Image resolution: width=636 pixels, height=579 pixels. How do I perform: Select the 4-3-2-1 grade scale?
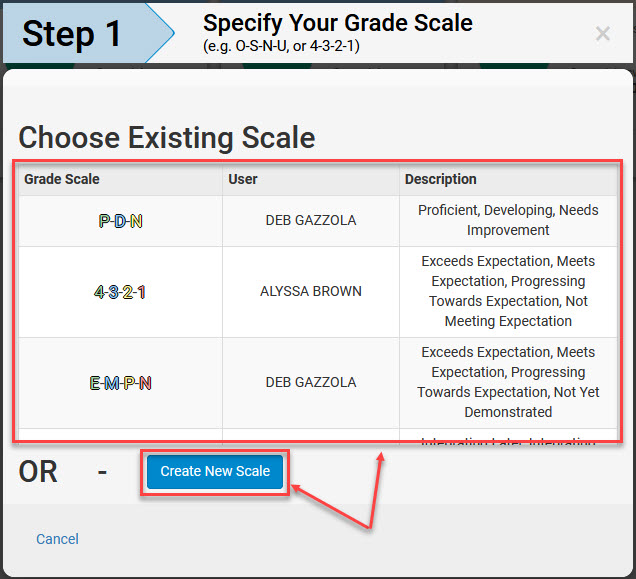tap(120, 292)
